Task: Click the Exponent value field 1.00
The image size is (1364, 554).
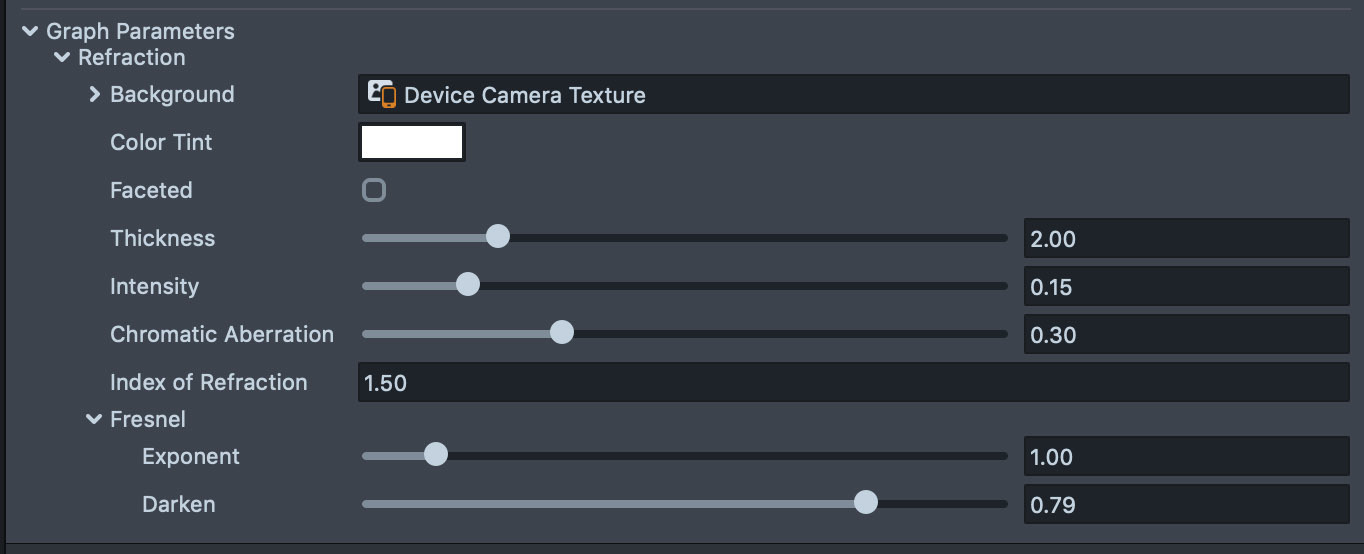Action: pos(1186,457)
